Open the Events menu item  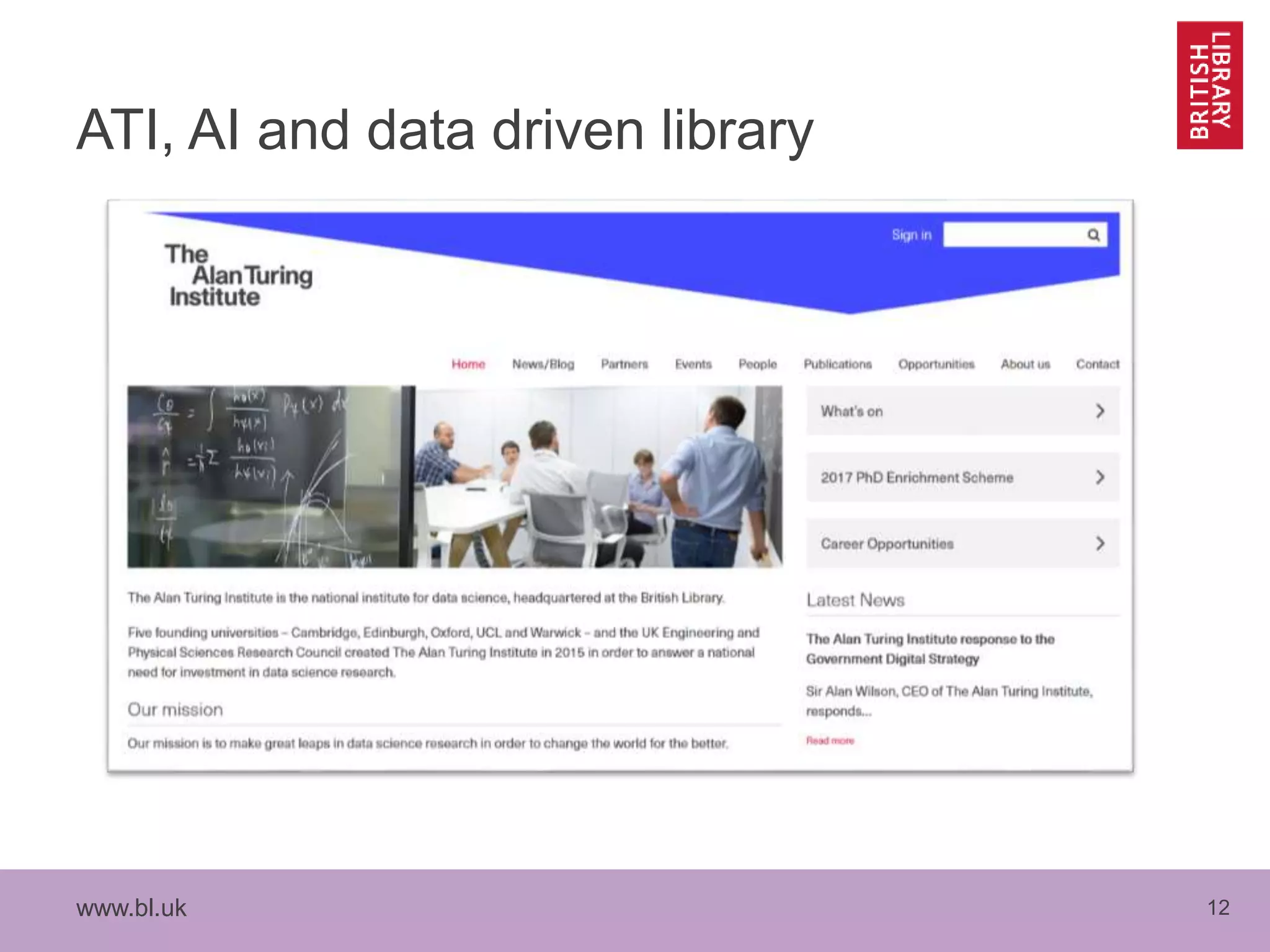(693, 364)
